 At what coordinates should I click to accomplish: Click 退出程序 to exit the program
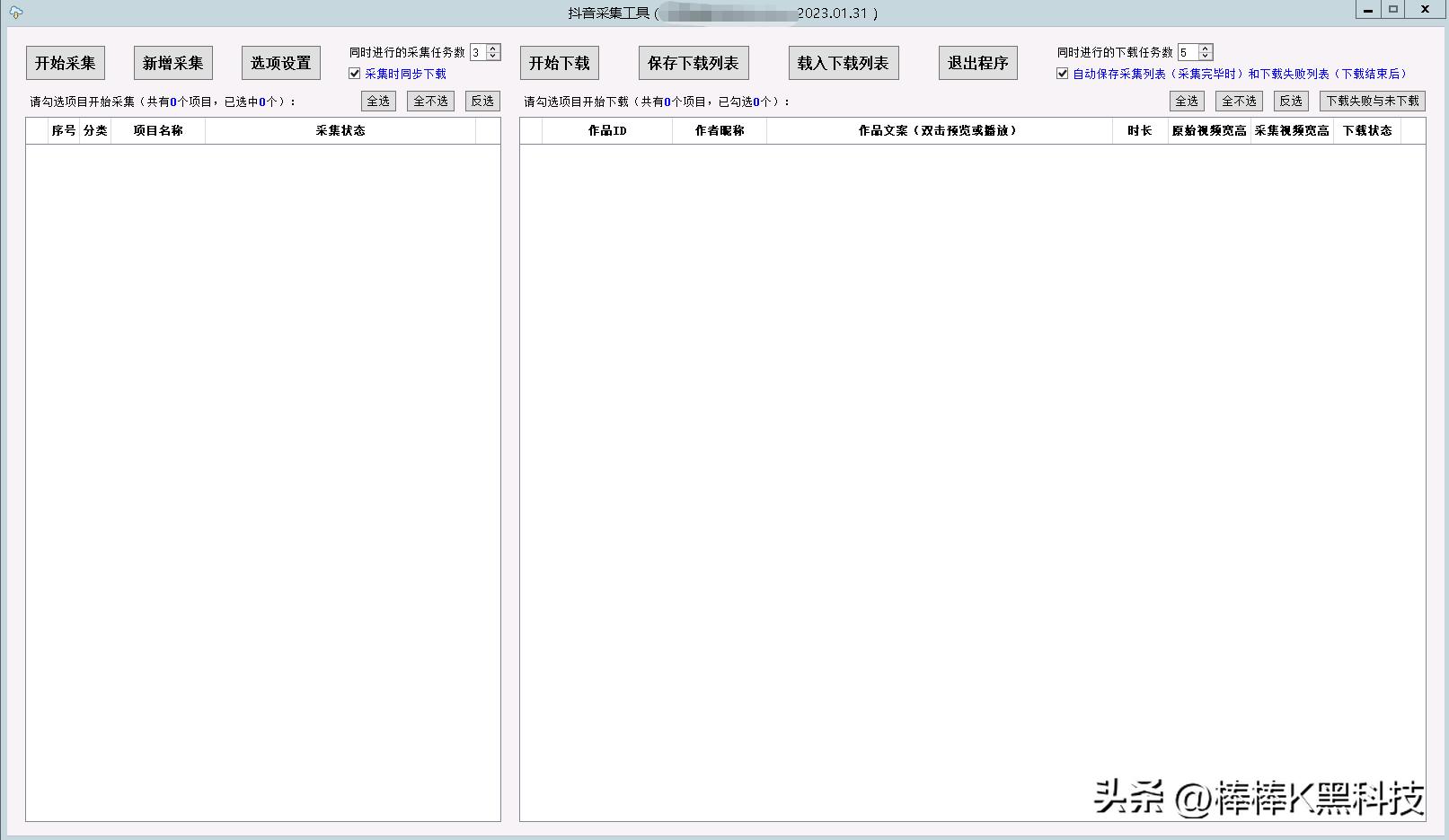click(x=977, y=62)
